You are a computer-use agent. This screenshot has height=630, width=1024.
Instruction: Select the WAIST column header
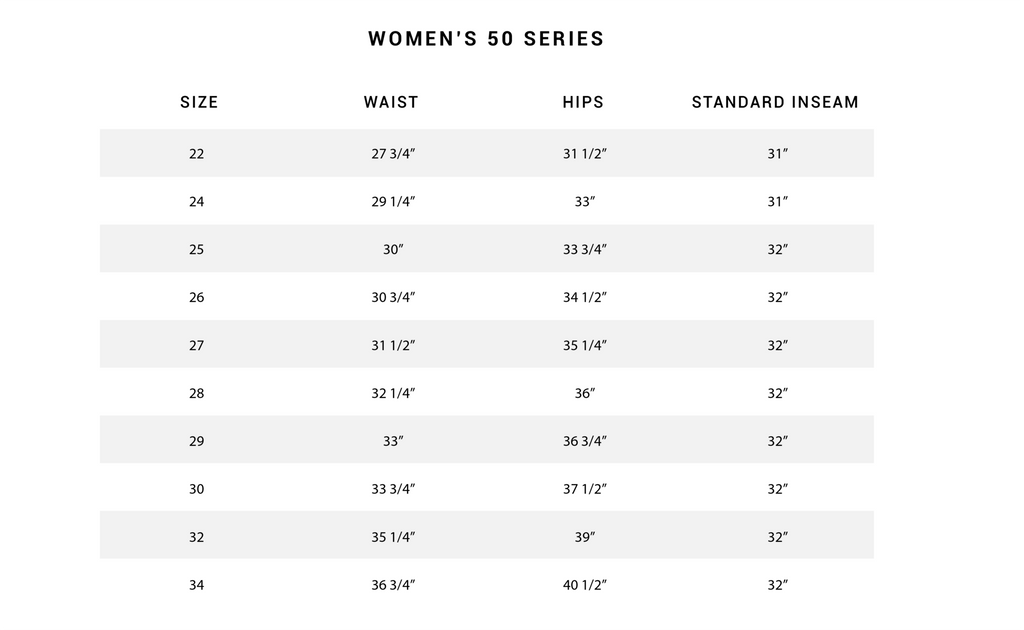point(391,102)
